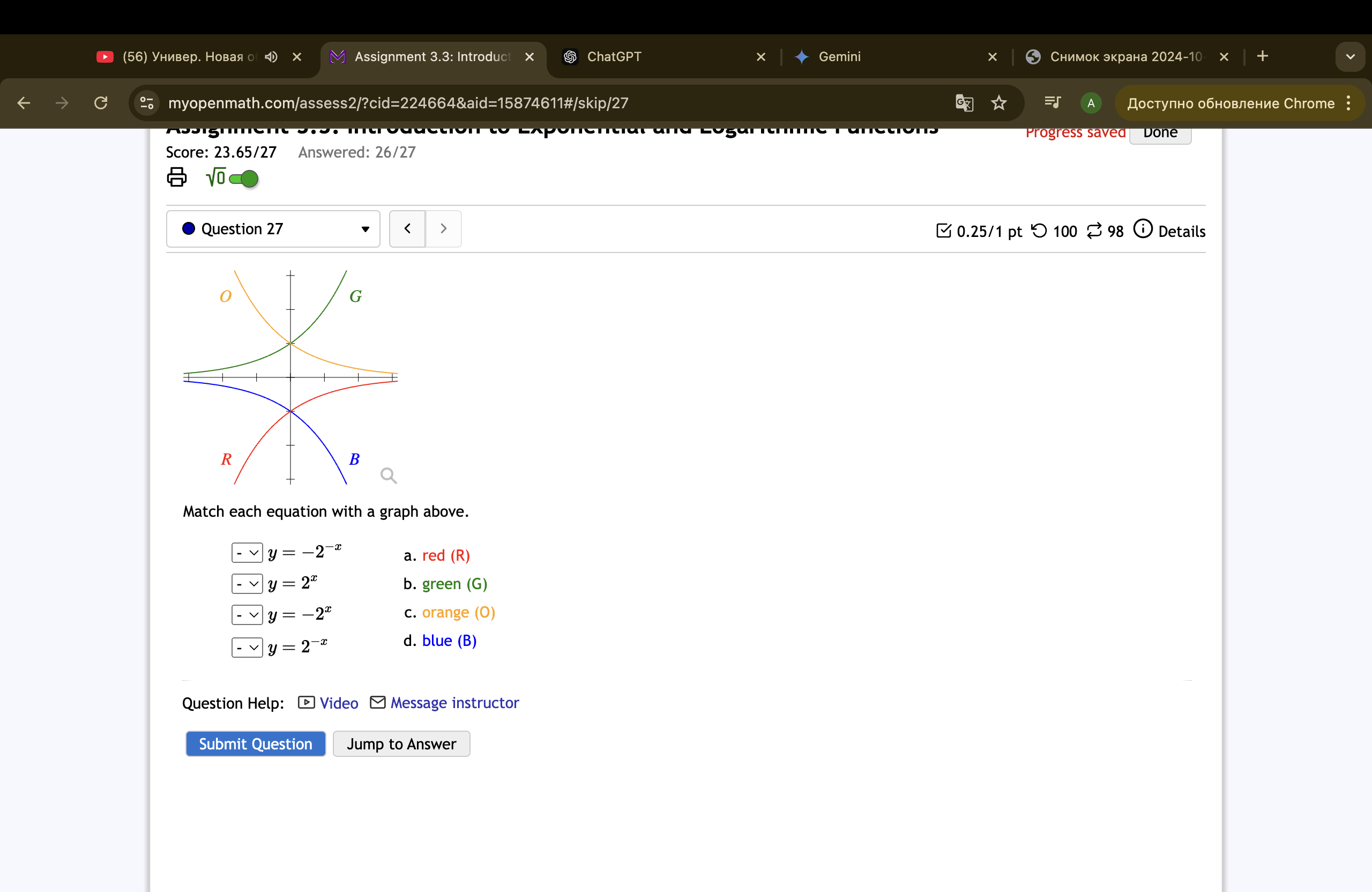The image size is (1372, 892).
Task: Click the graph of exponential curves
Action: 290,377
